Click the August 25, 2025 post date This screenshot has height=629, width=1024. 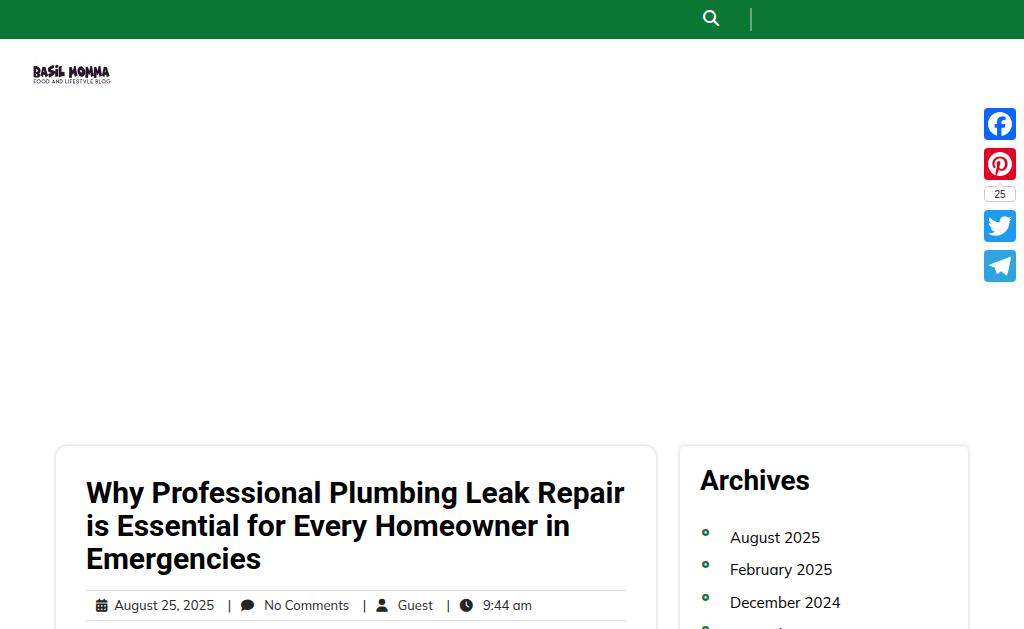tap(164, 605)
